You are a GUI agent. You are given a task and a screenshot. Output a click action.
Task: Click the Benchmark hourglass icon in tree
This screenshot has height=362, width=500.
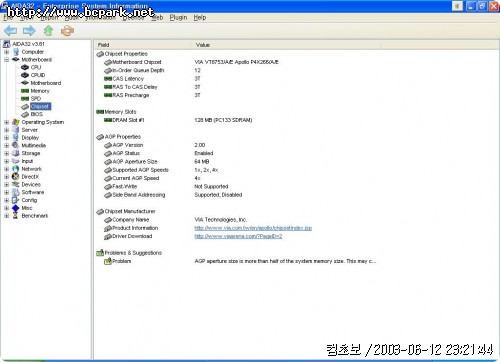pos(16,216)
